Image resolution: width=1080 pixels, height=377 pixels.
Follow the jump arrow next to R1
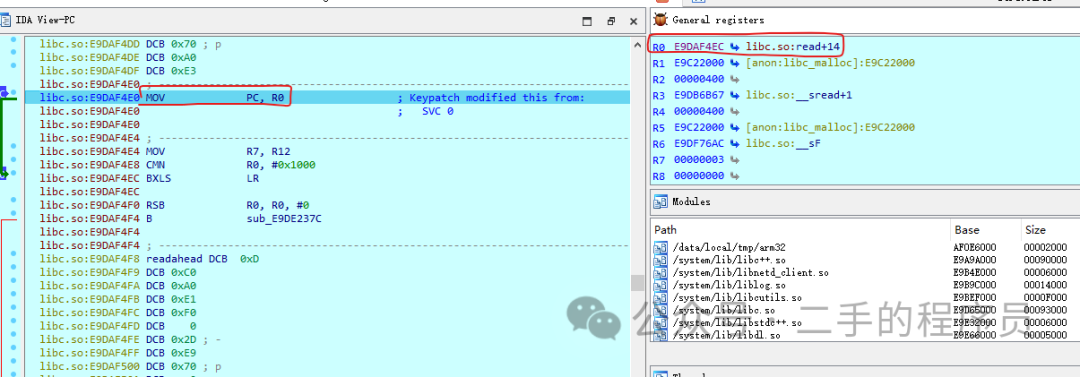735,63
